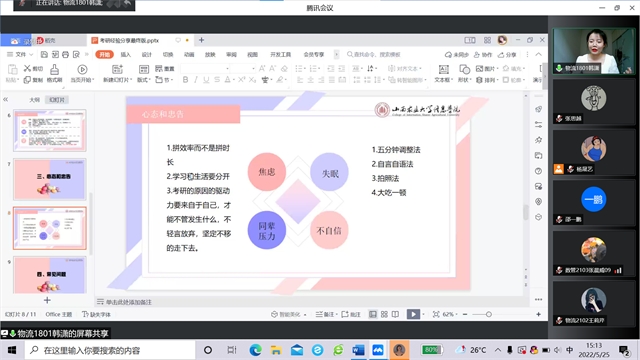Open the 62% zoom level dropdown
This screenshot has width=640, height=360.
(450, 314)
